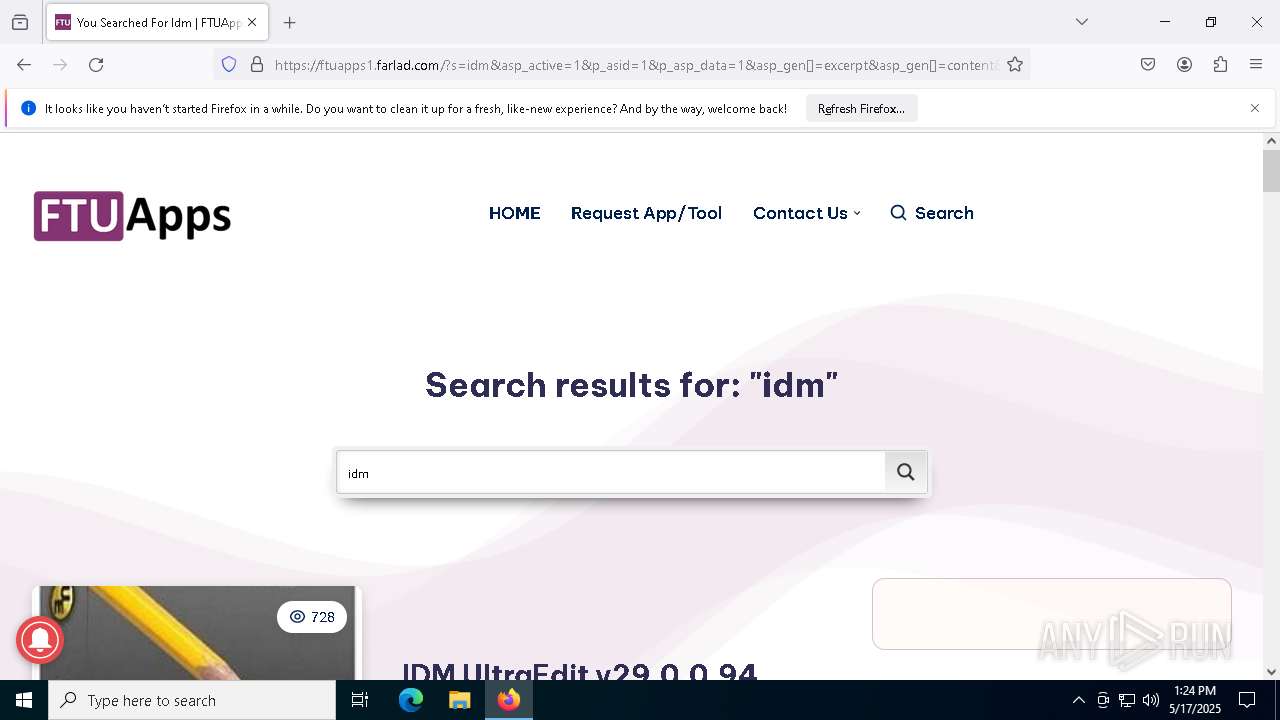
Task: Show site security padlock info
Action: [257, 65]
